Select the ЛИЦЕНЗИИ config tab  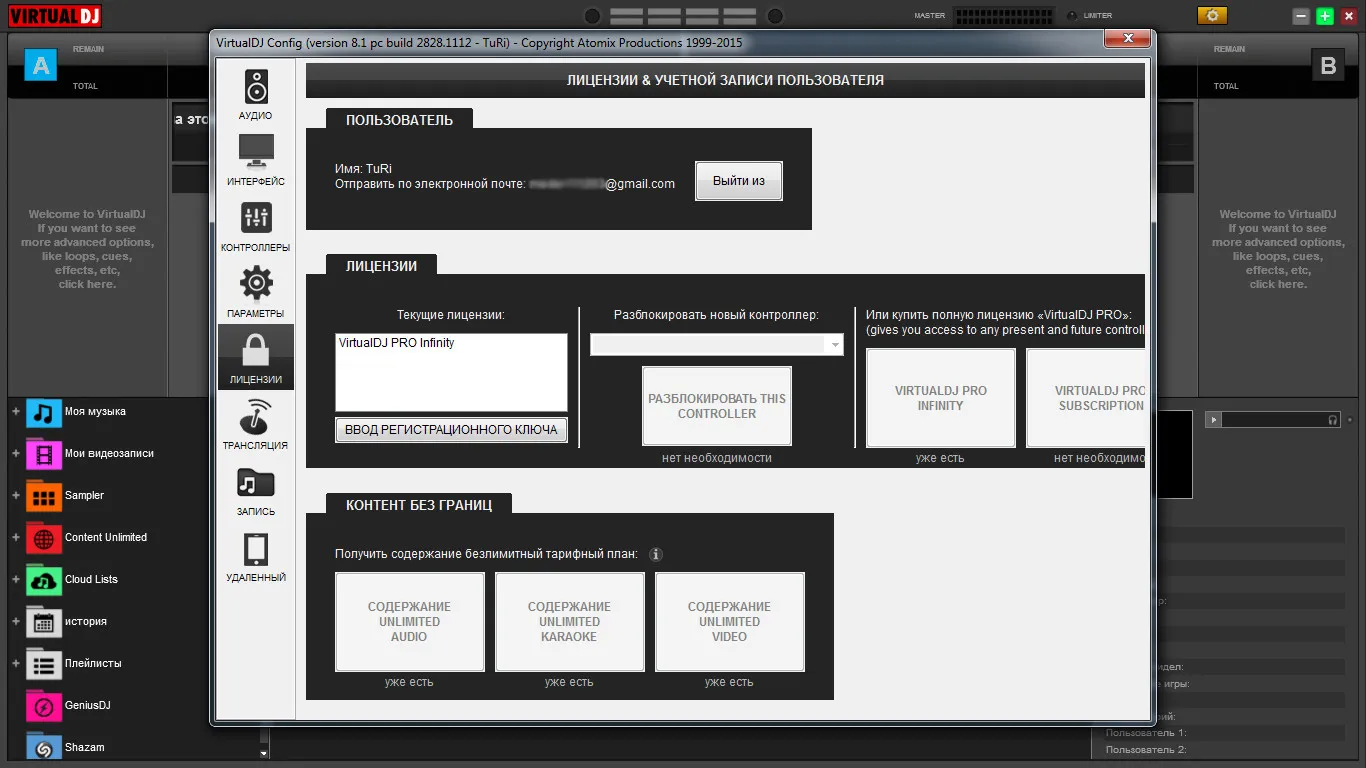pyautogui.click(x=256, y=357)
